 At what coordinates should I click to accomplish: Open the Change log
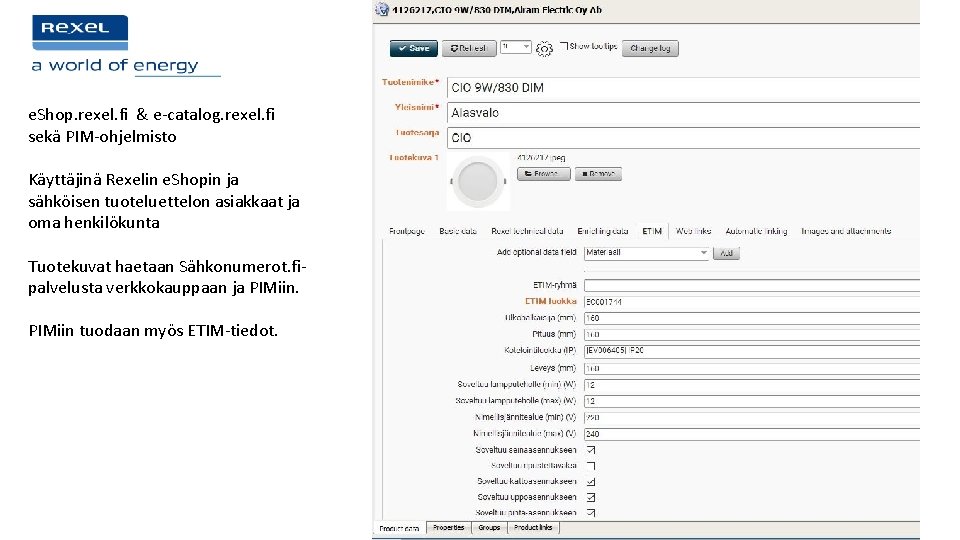650,48
